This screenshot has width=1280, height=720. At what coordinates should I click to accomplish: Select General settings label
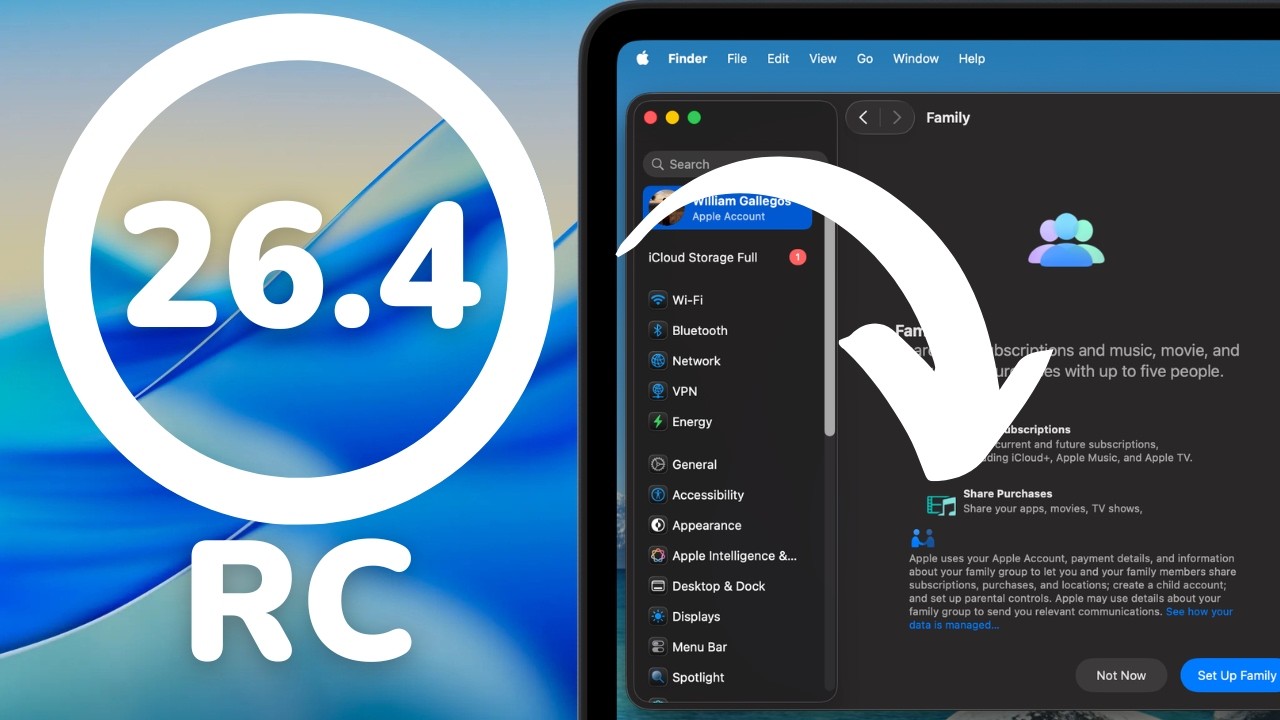pos(695,464)
